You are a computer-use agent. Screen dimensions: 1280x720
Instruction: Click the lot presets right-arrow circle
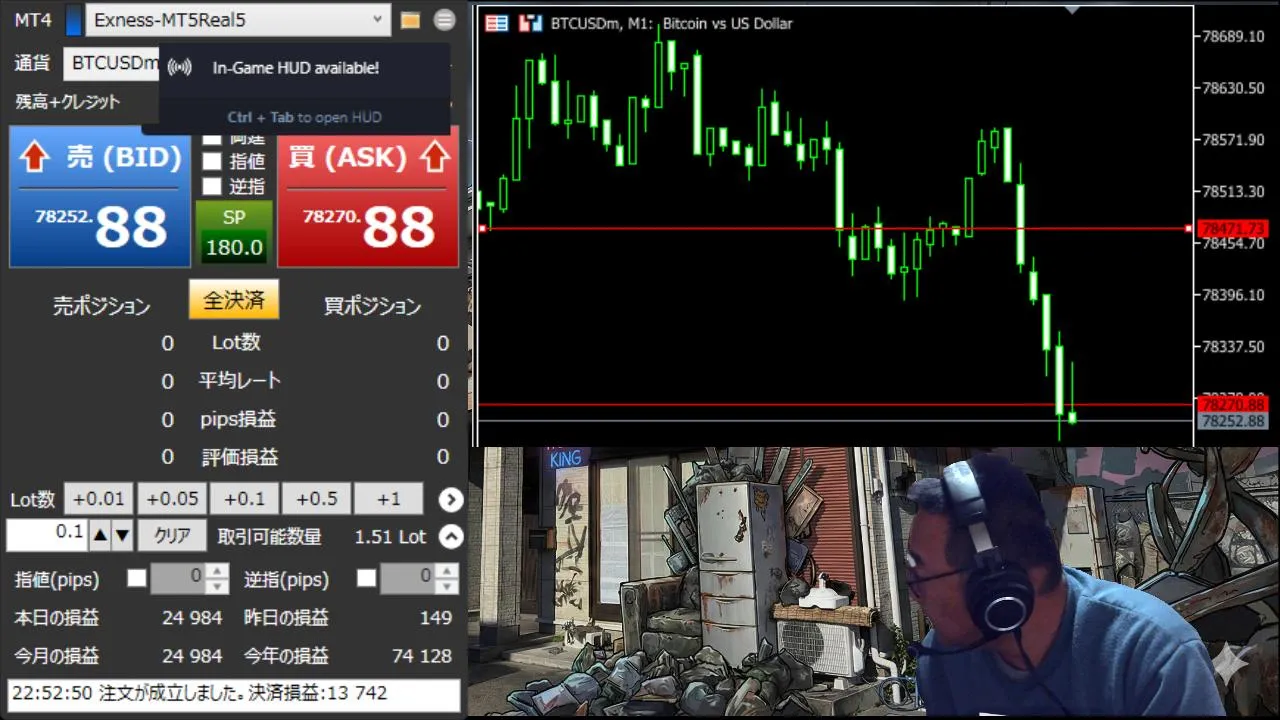point(451,499)
